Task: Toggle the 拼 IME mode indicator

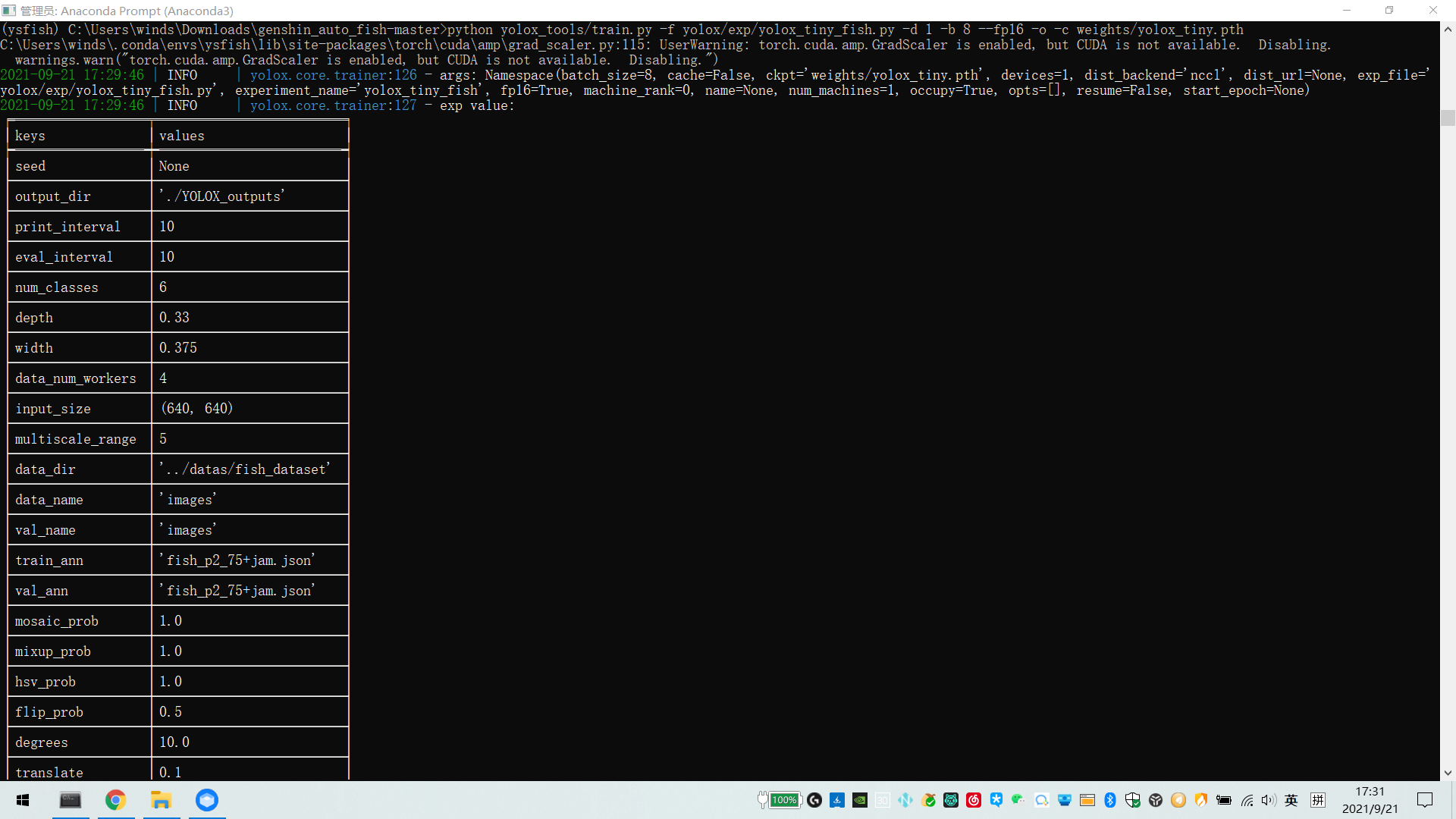Action: coord(1318,800)
